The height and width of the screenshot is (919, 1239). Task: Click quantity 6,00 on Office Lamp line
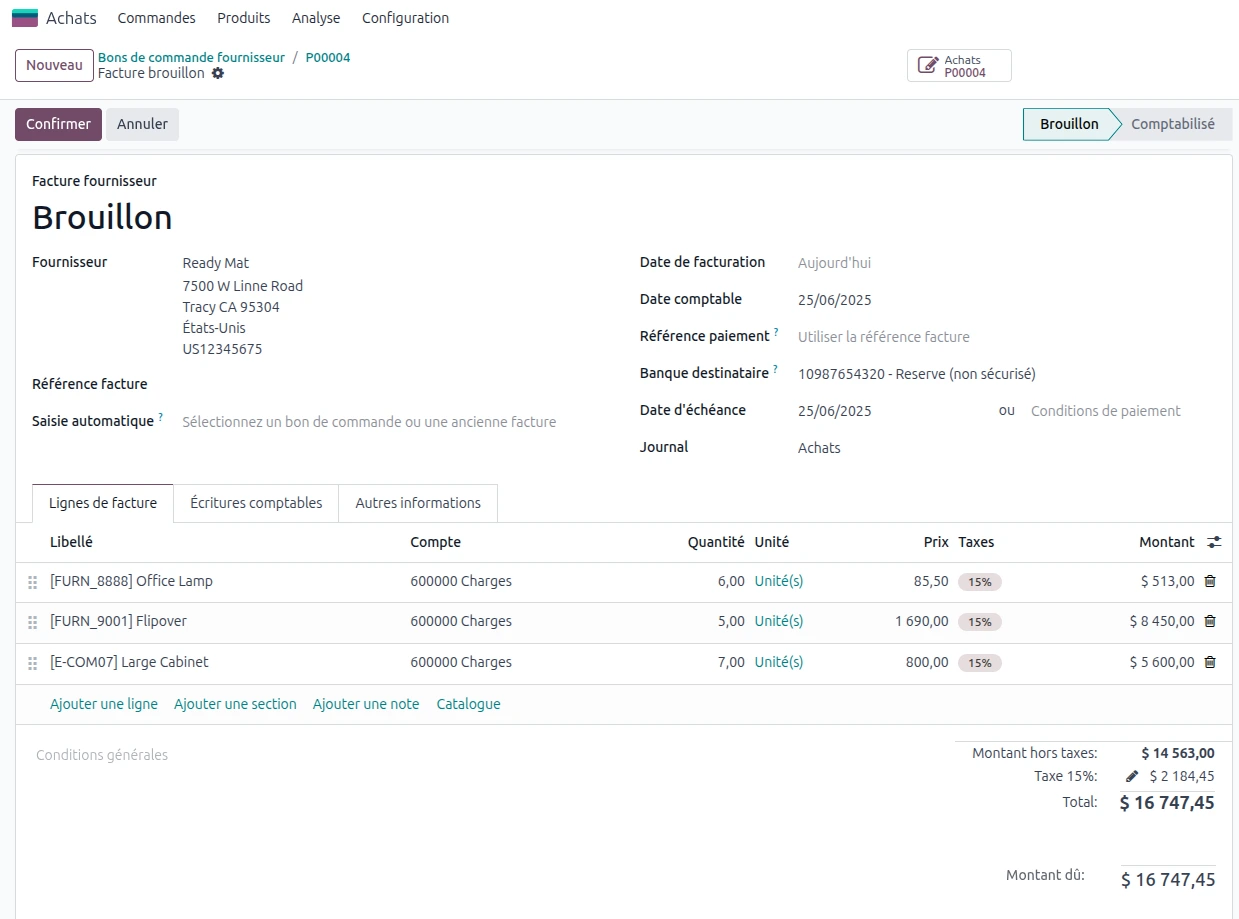(x=731, y=581)
